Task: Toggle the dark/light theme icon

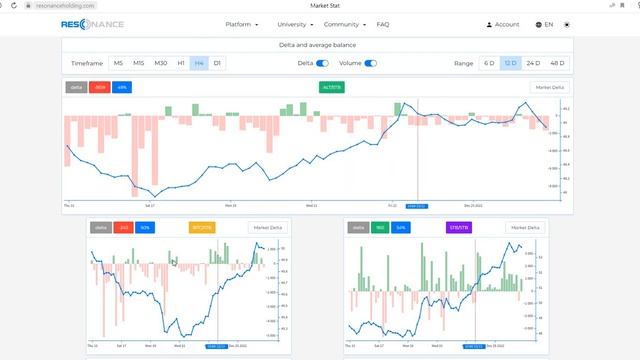Action: coord(567,24)
